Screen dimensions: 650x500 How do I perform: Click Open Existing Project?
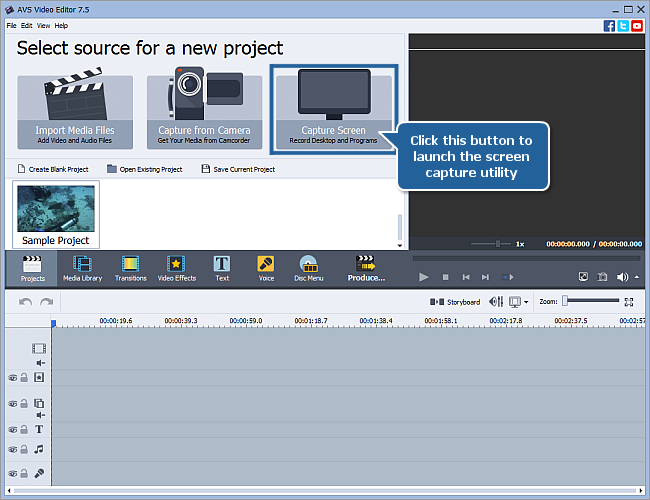click(144, 169)
